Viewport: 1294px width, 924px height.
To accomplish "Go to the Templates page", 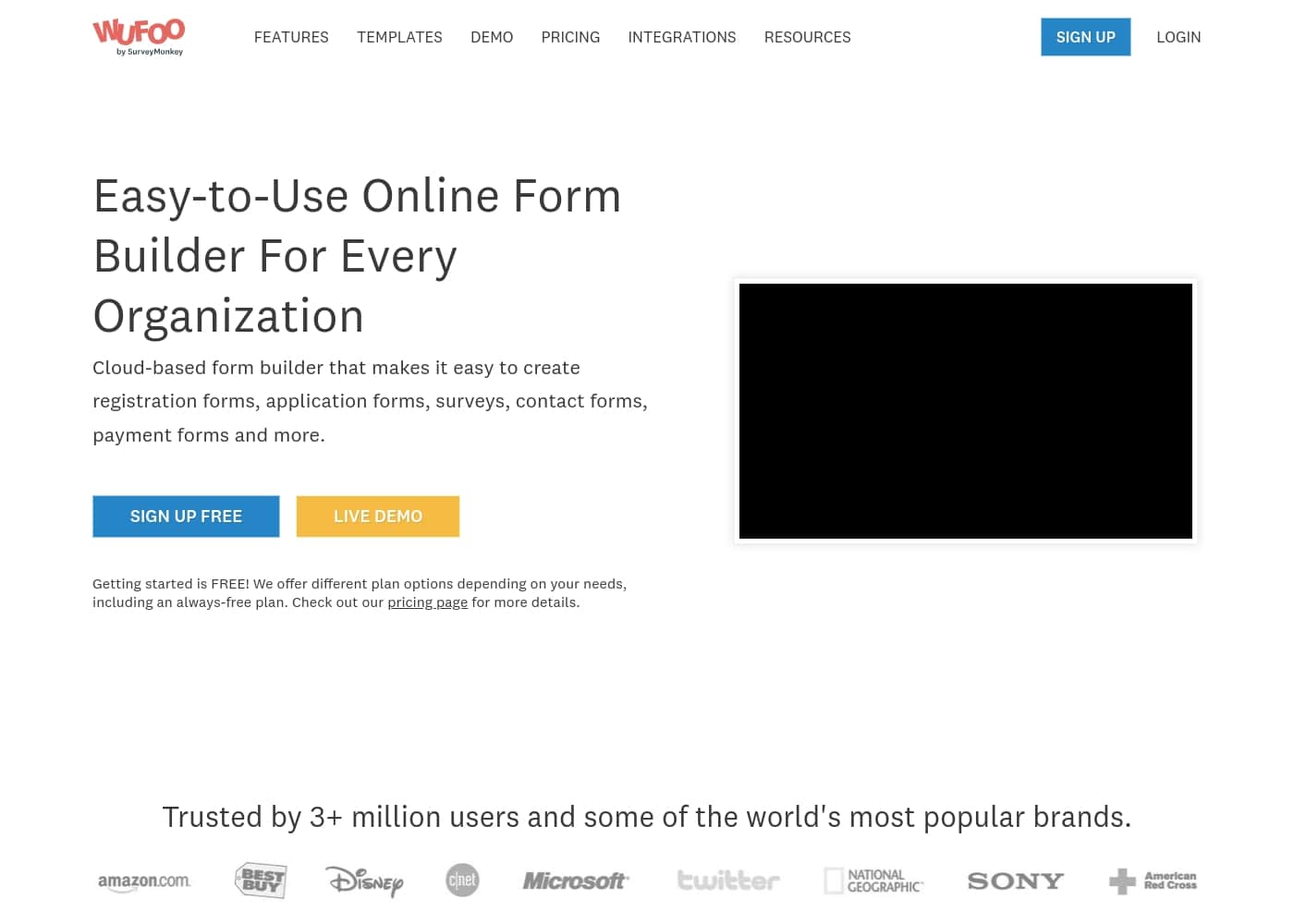I will [x=399, y=37].
